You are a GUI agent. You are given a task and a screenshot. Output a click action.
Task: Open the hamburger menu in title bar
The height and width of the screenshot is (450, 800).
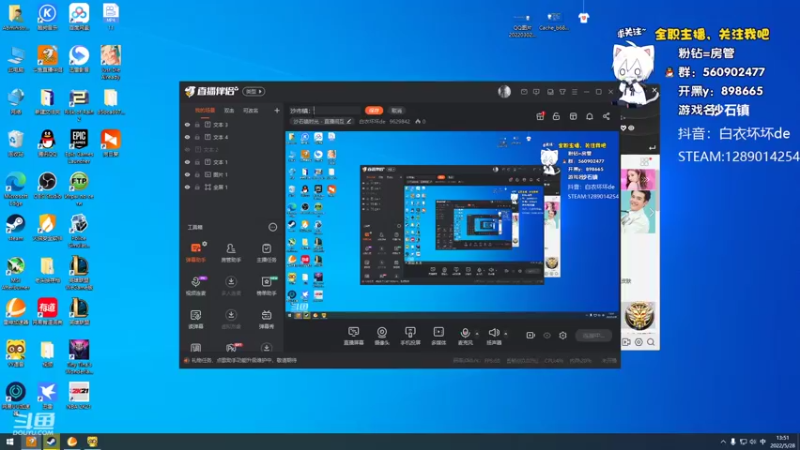click(574, 92)
